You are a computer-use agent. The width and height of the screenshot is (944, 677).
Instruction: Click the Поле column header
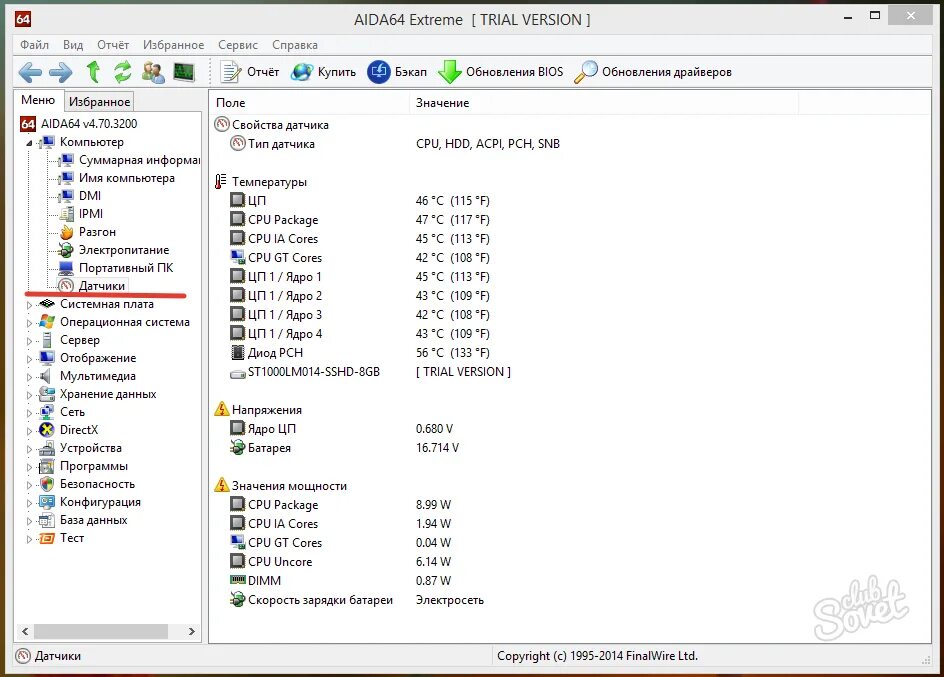[x=309, y=103]
